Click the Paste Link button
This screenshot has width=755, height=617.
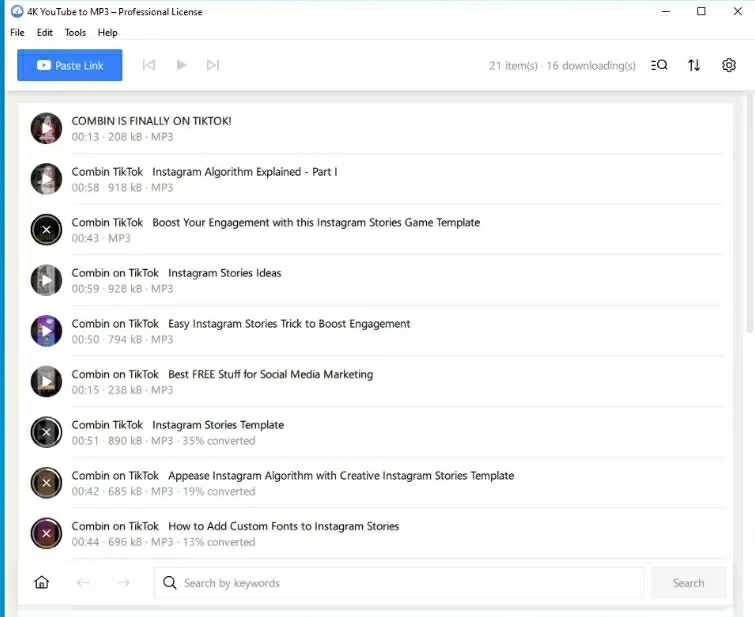click(69, 65)
